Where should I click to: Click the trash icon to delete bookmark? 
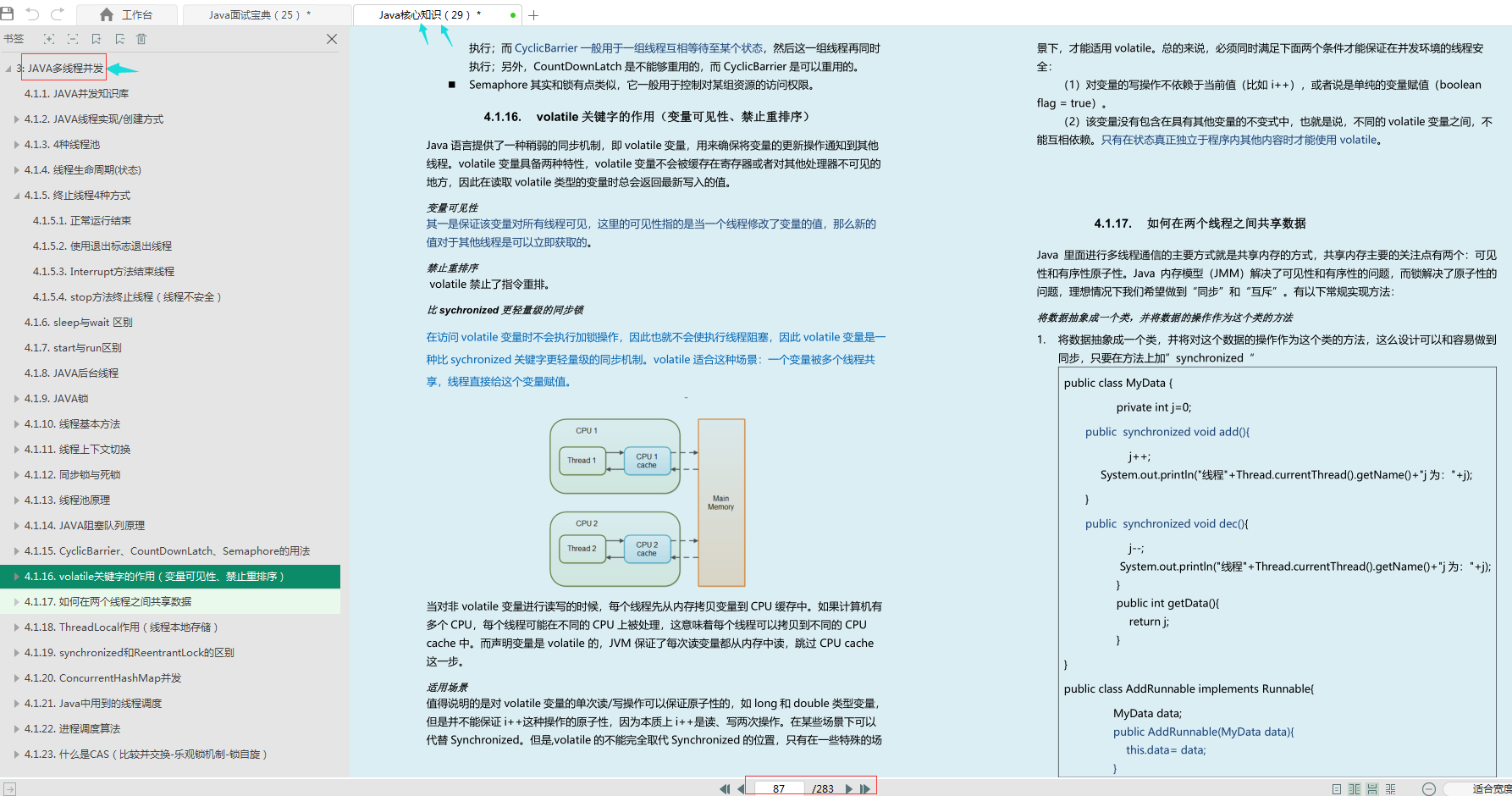click(x=141, y=39)
